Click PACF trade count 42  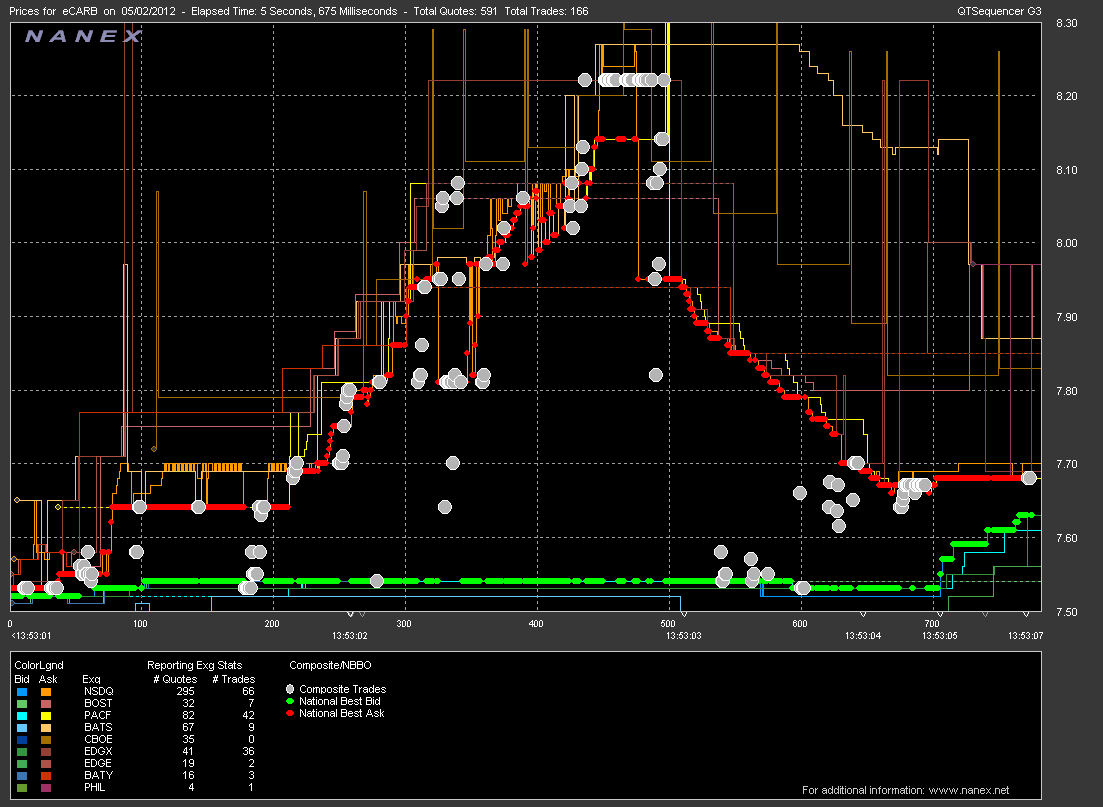pos(248,716)
